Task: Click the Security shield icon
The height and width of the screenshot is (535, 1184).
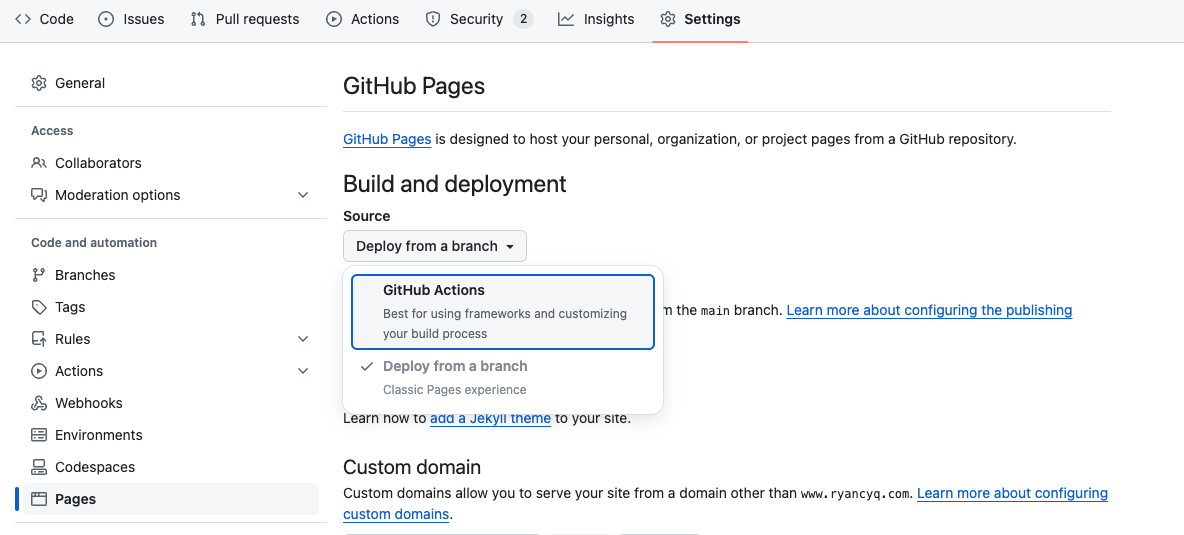Action: click(433, 20)
